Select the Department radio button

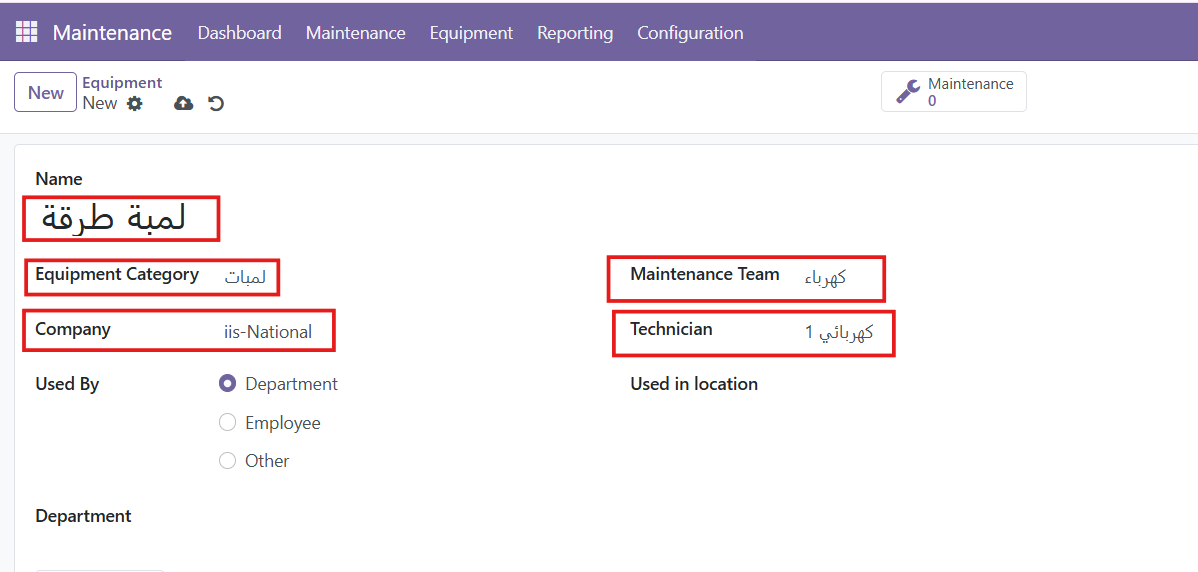pyautogui.click(x=227, y=383)
